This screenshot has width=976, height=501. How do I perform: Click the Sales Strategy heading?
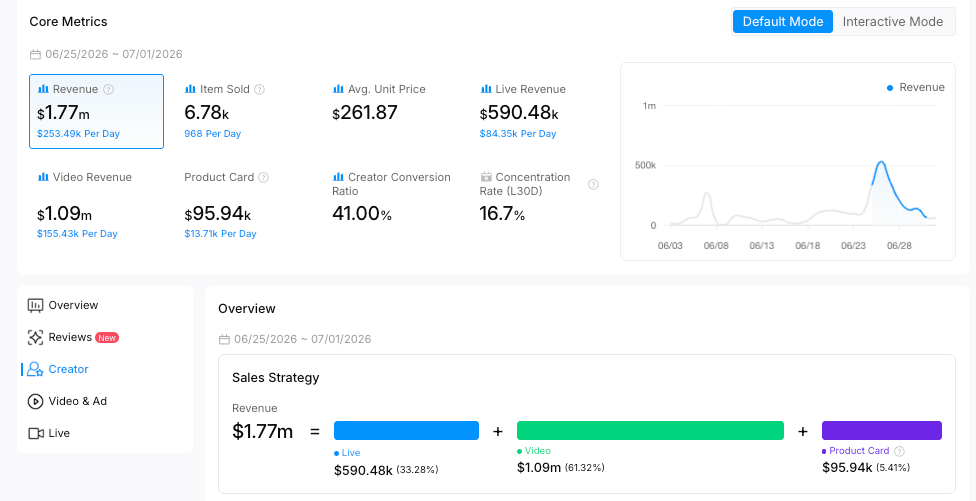[276, 378]
